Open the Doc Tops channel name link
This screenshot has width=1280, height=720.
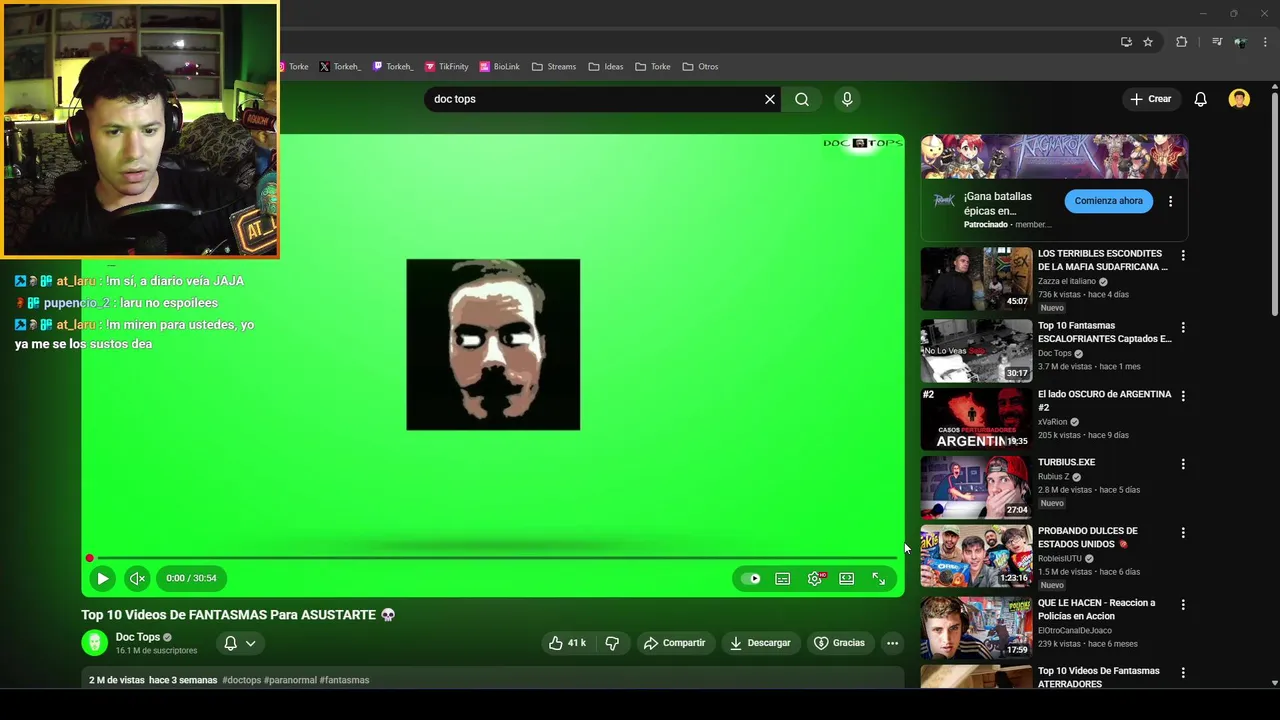tap(137, 637)
